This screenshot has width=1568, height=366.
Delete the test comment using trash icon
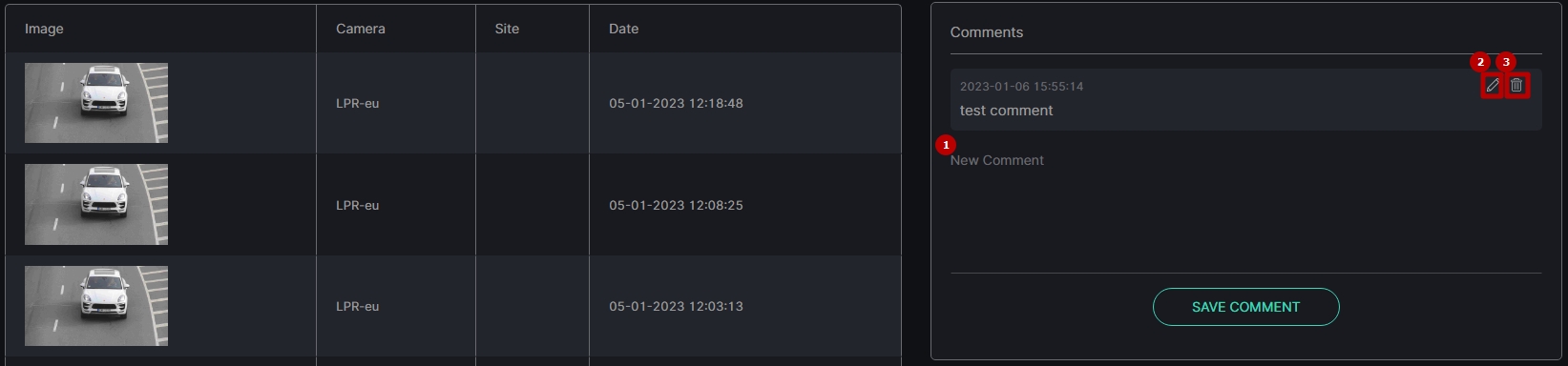point(1516,86)
